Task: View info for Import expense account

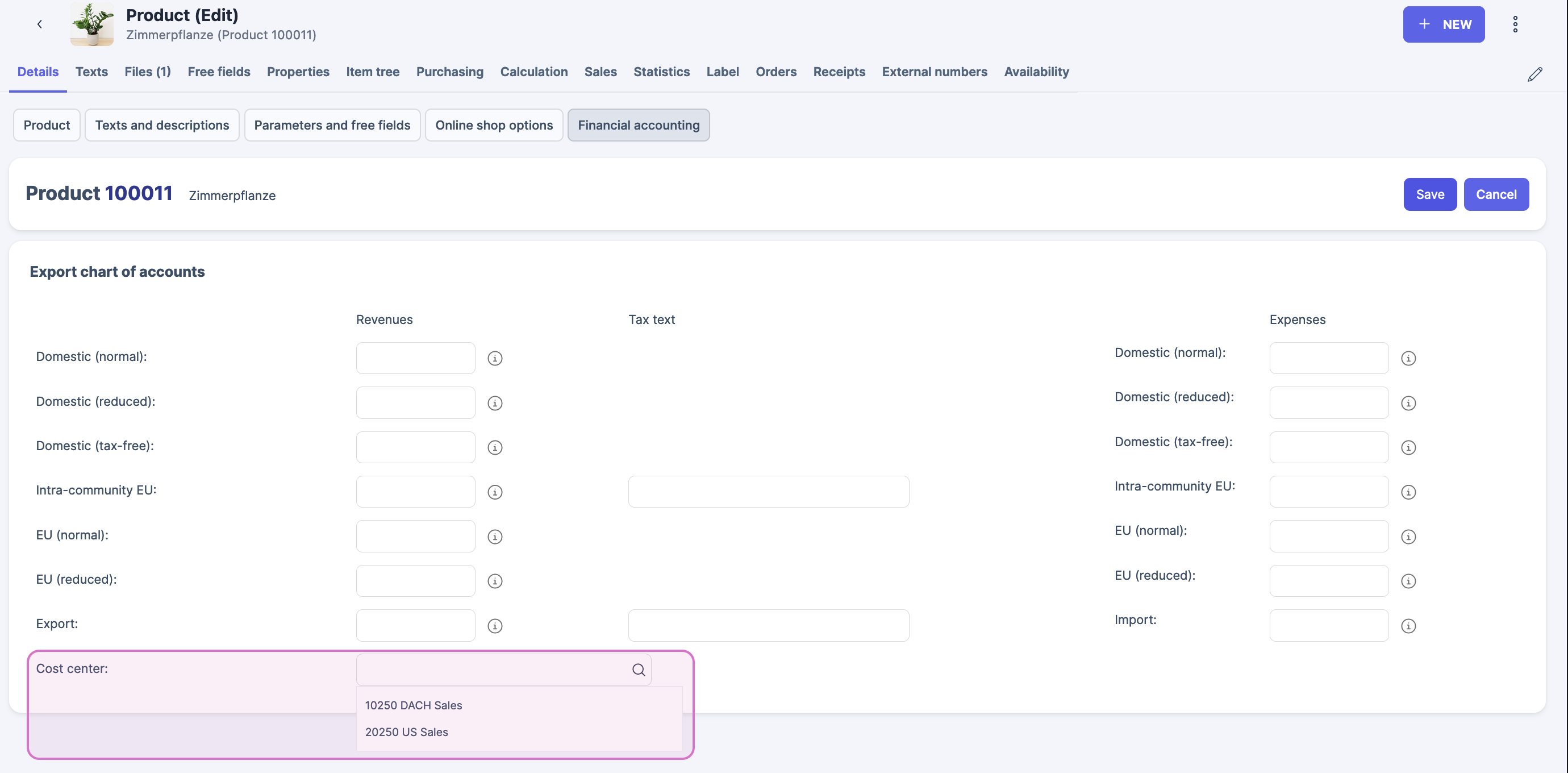Action: coord(1409,626)
